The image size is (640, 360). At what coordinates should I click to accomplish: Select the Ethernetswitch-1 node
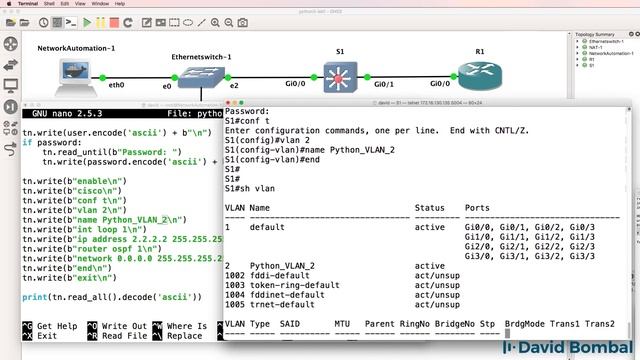click(201, 77)
